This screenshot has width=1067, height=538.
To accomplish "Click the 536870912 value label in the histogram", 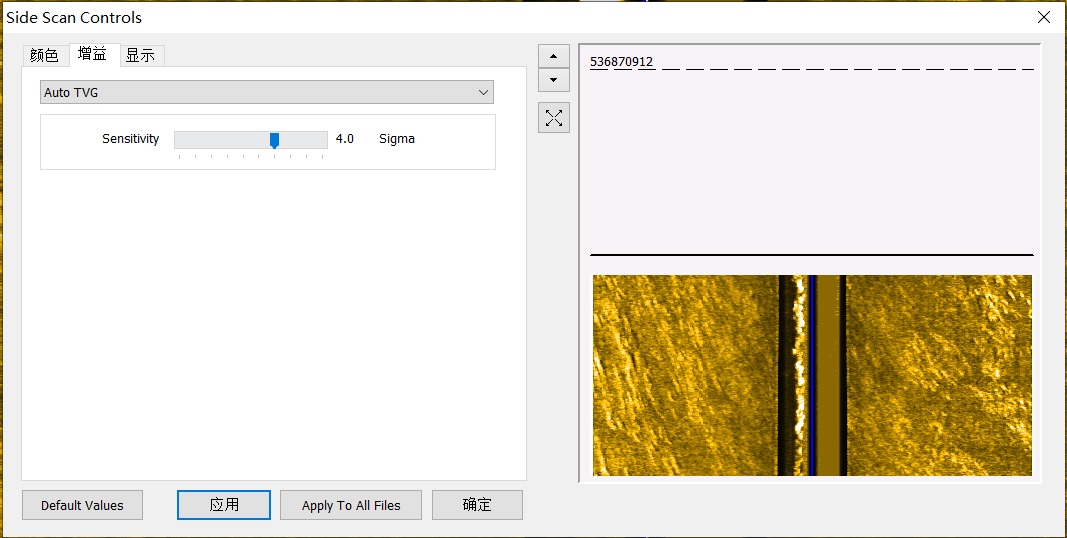I will pos(621,62).
